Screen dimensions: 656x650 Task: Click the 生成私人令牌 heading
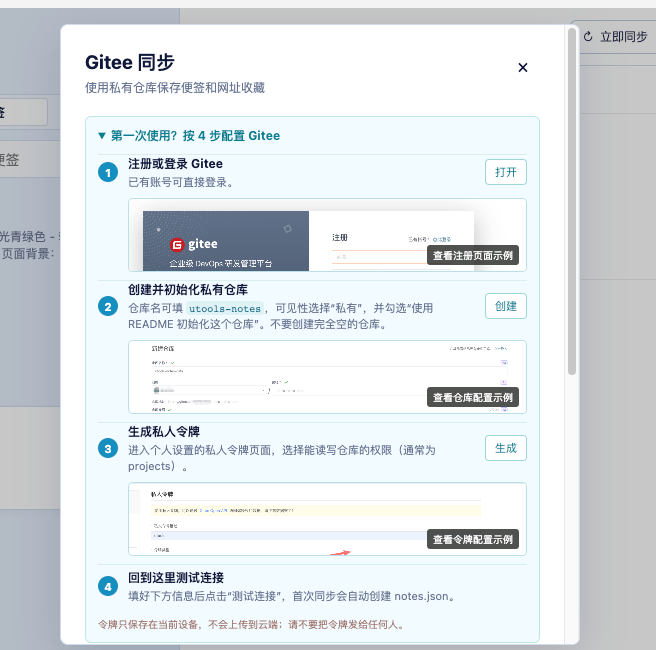click(x=164, y=432)
